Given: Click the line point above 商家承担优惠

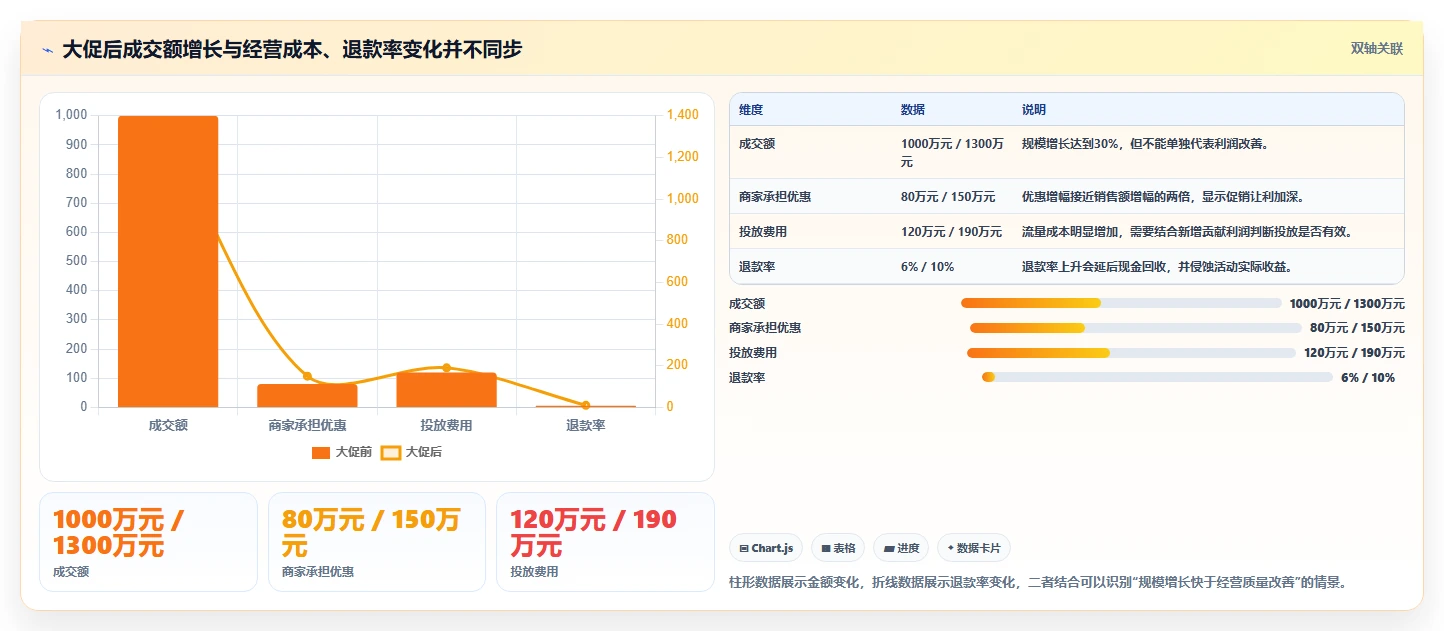Looking at the screenshot, I should pyautogui.click(x=307, y=376).
